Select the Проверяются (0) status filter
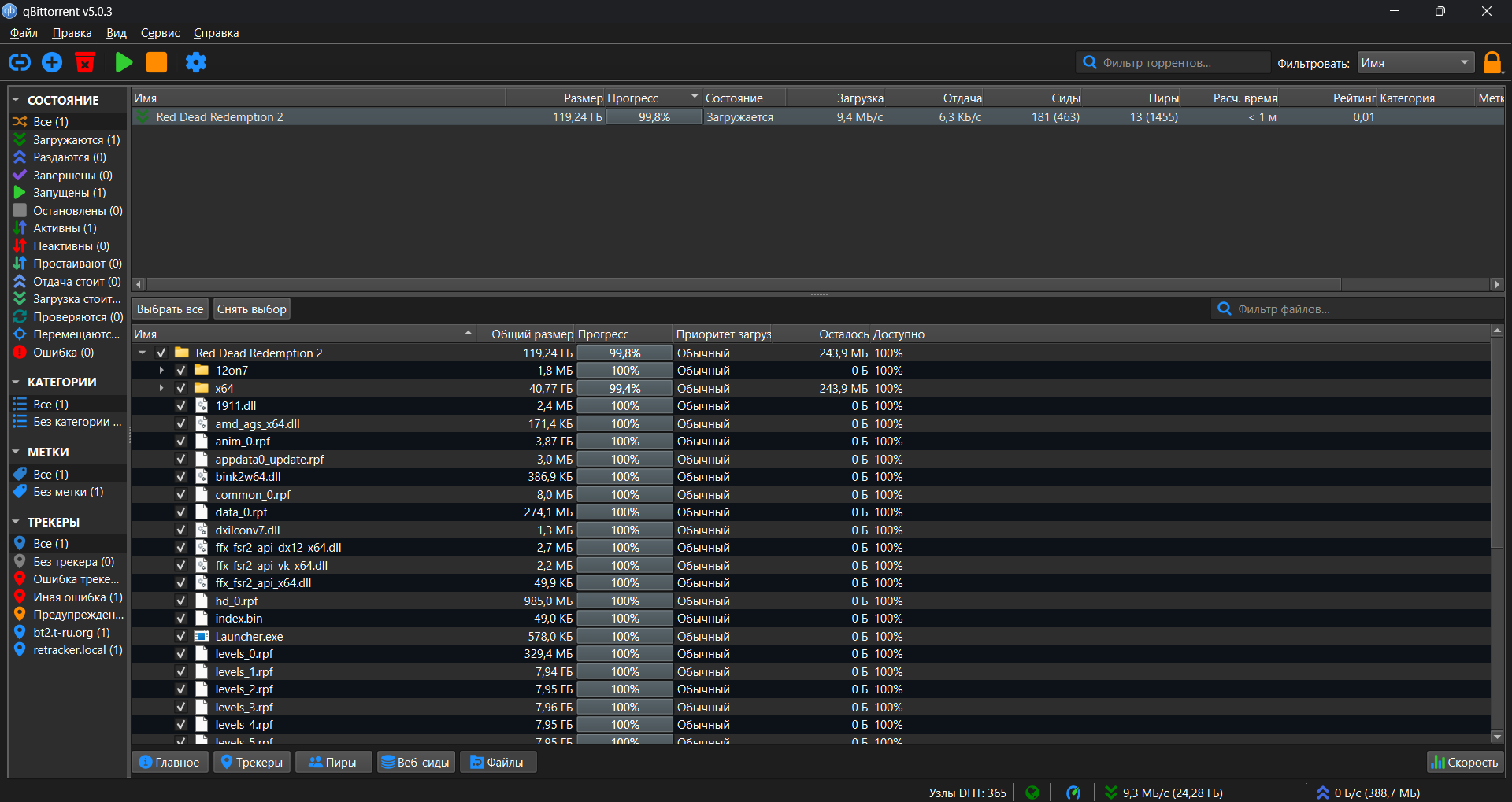This screenshot has width=1512, height=802. [x=67, y=316]
